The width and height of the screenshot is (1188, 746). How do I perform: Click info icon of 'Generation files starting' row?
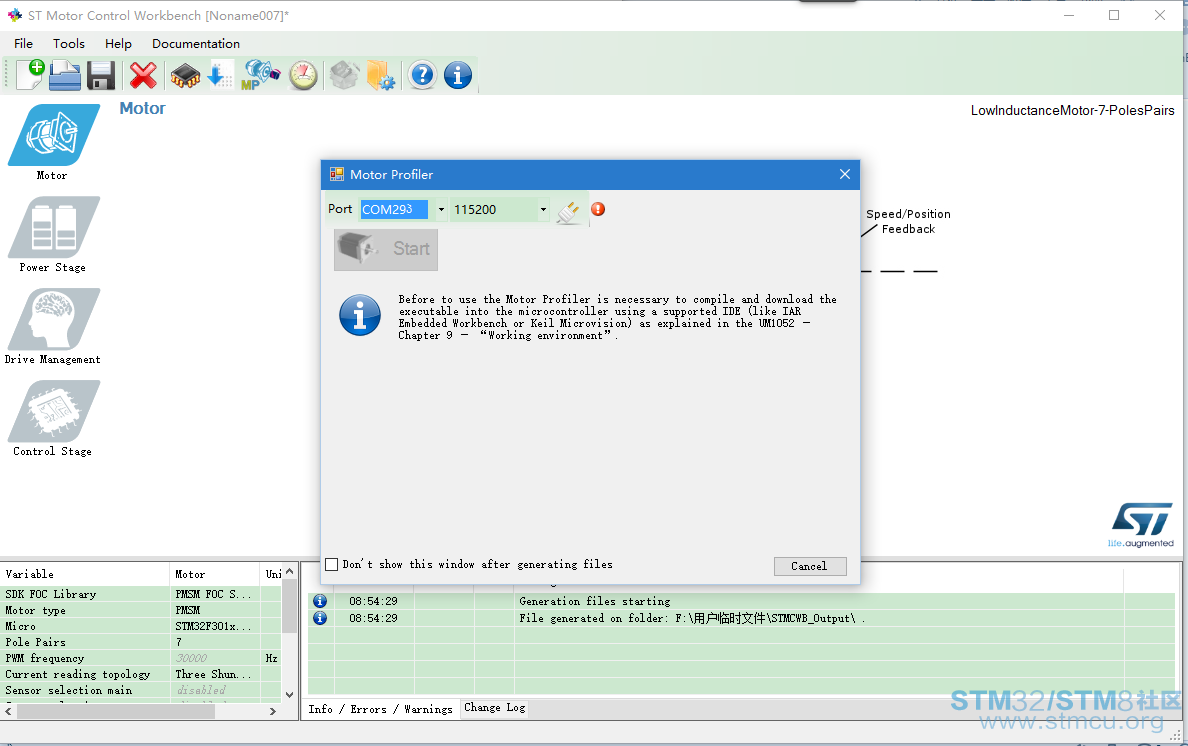point(320,601)
